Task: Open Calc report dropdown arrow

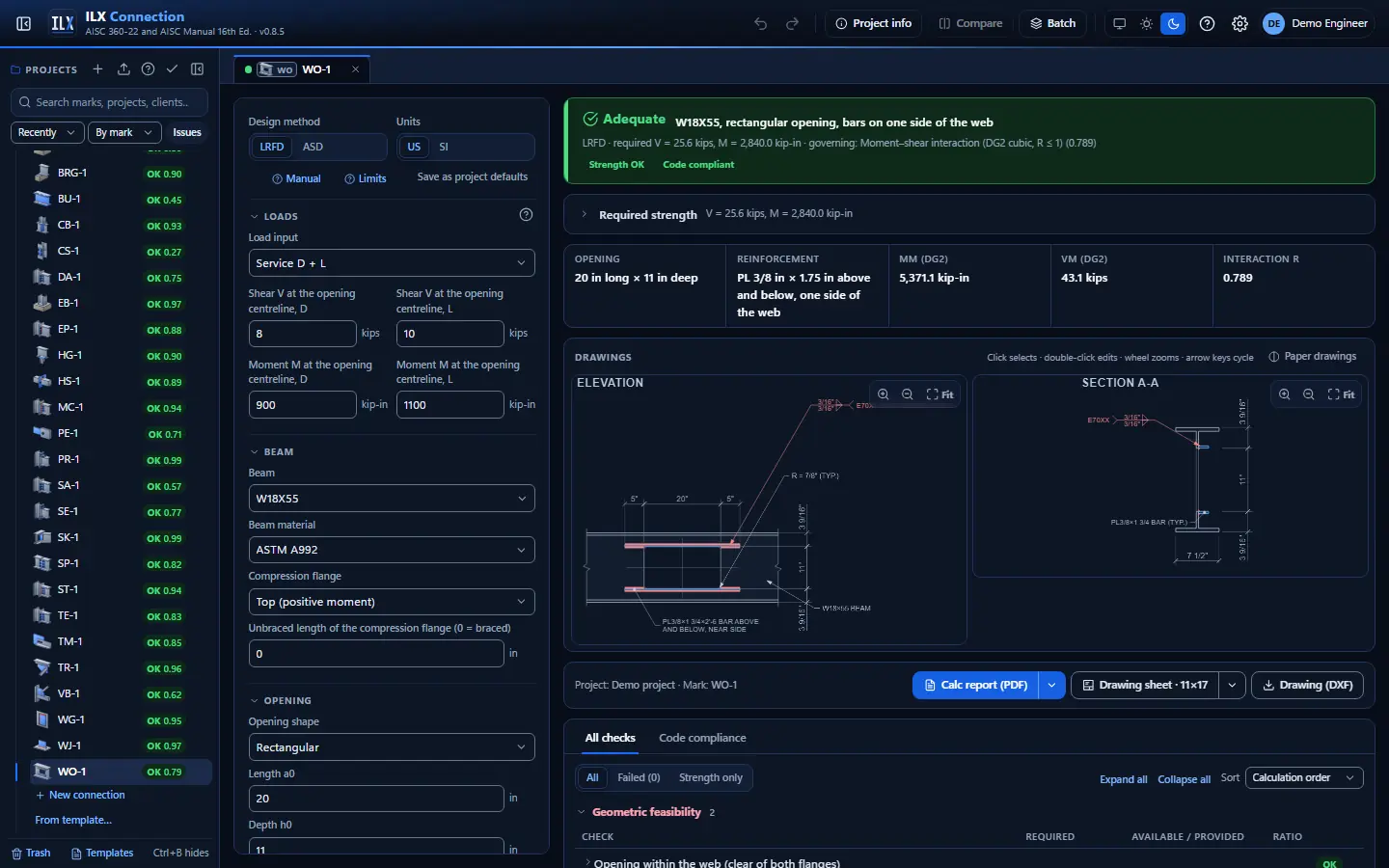Action: [x=1051, y=685]
